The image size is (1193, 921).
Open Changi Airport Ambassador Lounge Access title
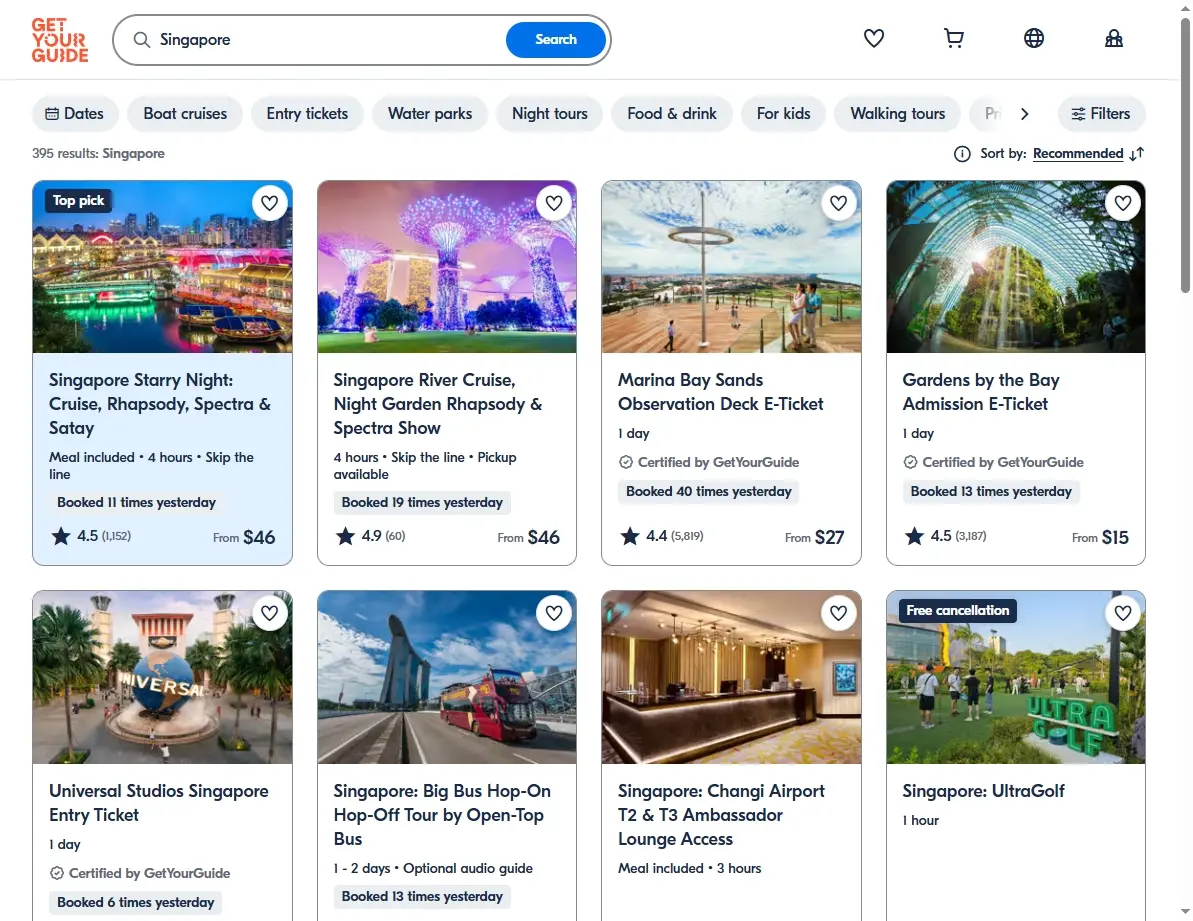tap(721, 815)
